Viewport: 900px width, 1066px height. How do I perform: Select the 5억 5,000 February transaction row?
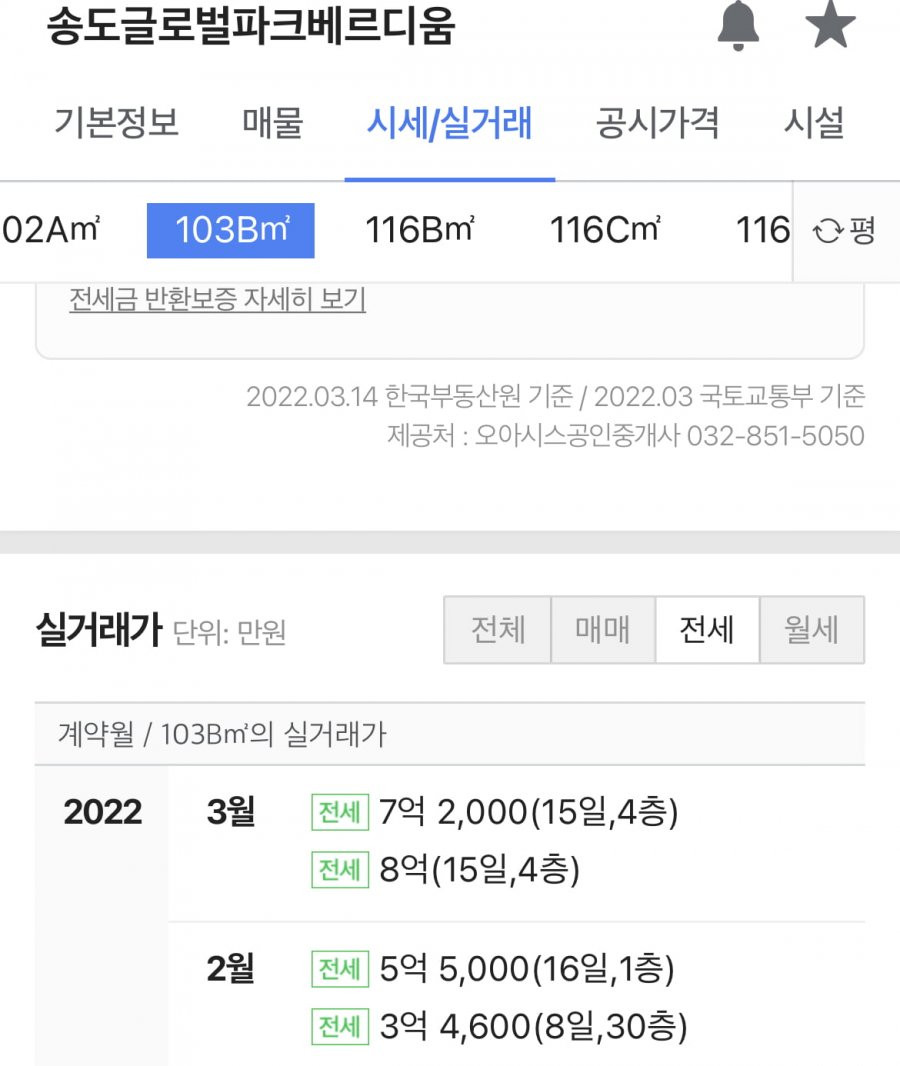pyautogui.click(x=493, y=968)
